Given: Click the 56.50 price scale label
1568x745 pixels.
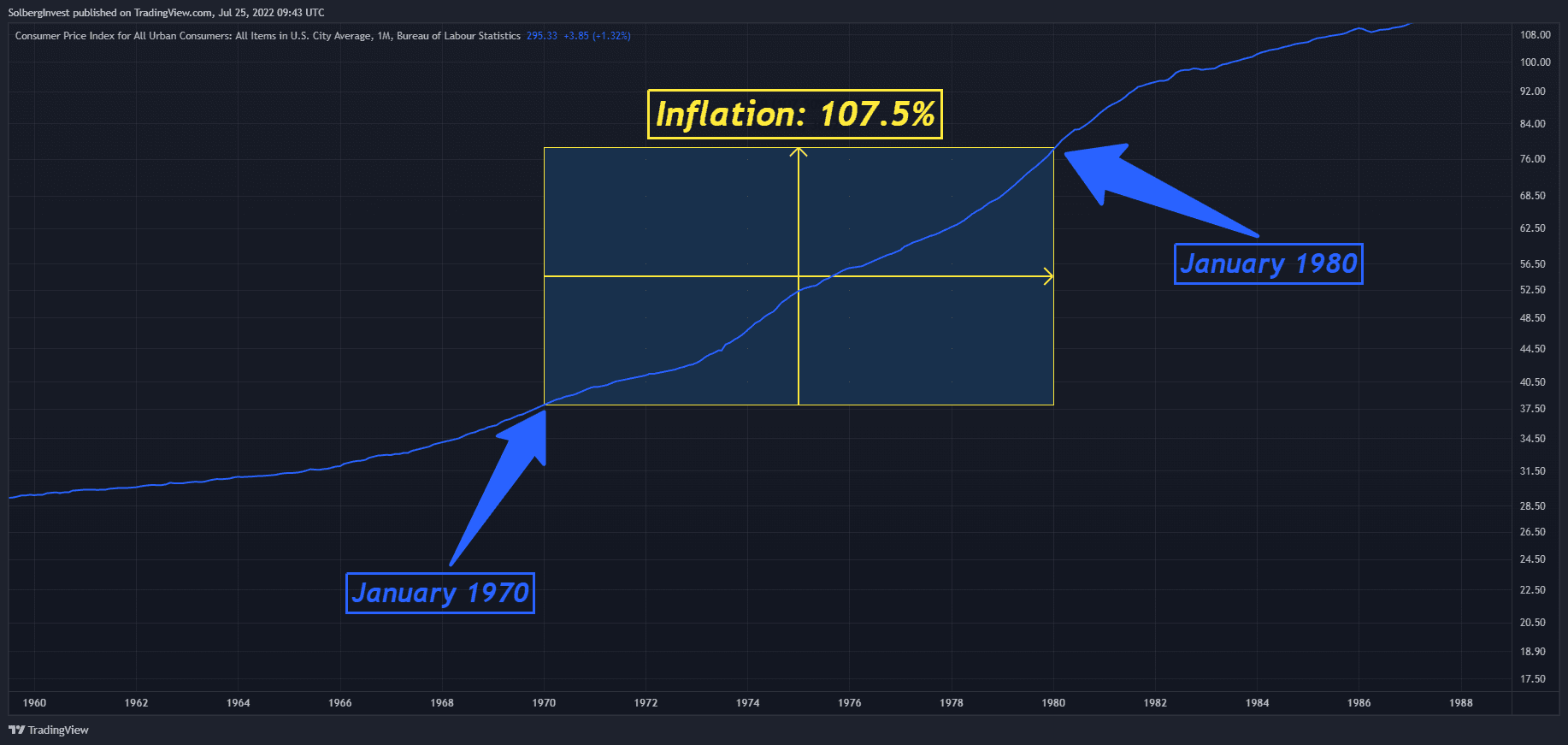Looking at the screenshot, I should (x=1533, y=264).
